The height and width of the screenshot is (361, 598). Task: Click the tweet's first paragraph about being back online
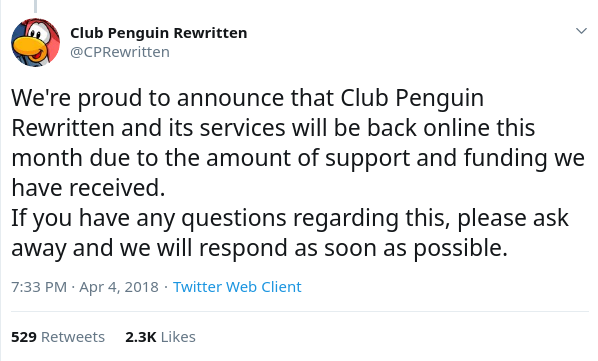tap(297, 143)
